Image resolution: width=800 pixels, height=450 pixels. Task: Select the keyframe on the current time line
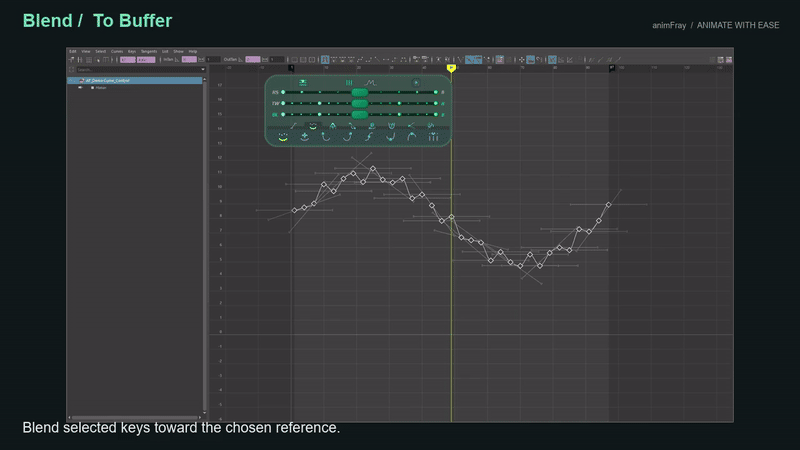pos(452,217)
